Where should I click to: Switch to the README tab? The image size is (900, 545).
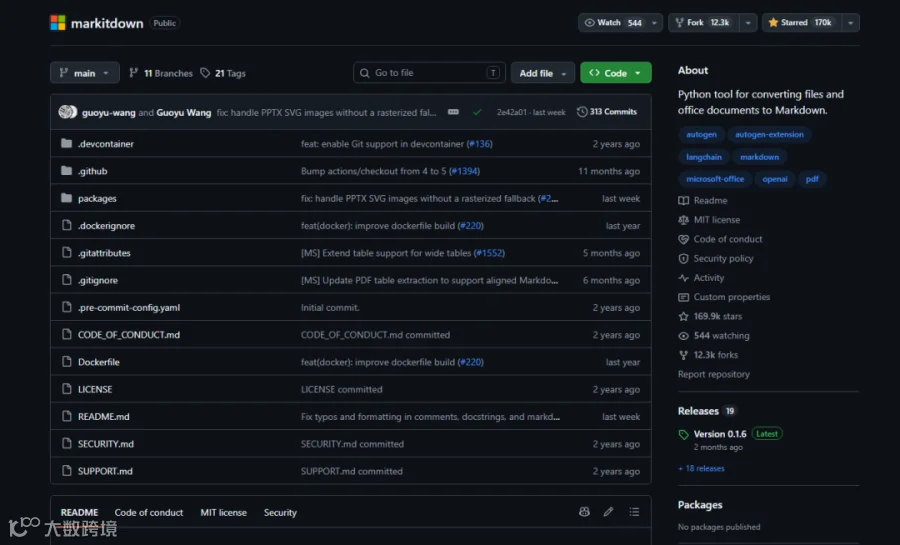coord(79,512)
